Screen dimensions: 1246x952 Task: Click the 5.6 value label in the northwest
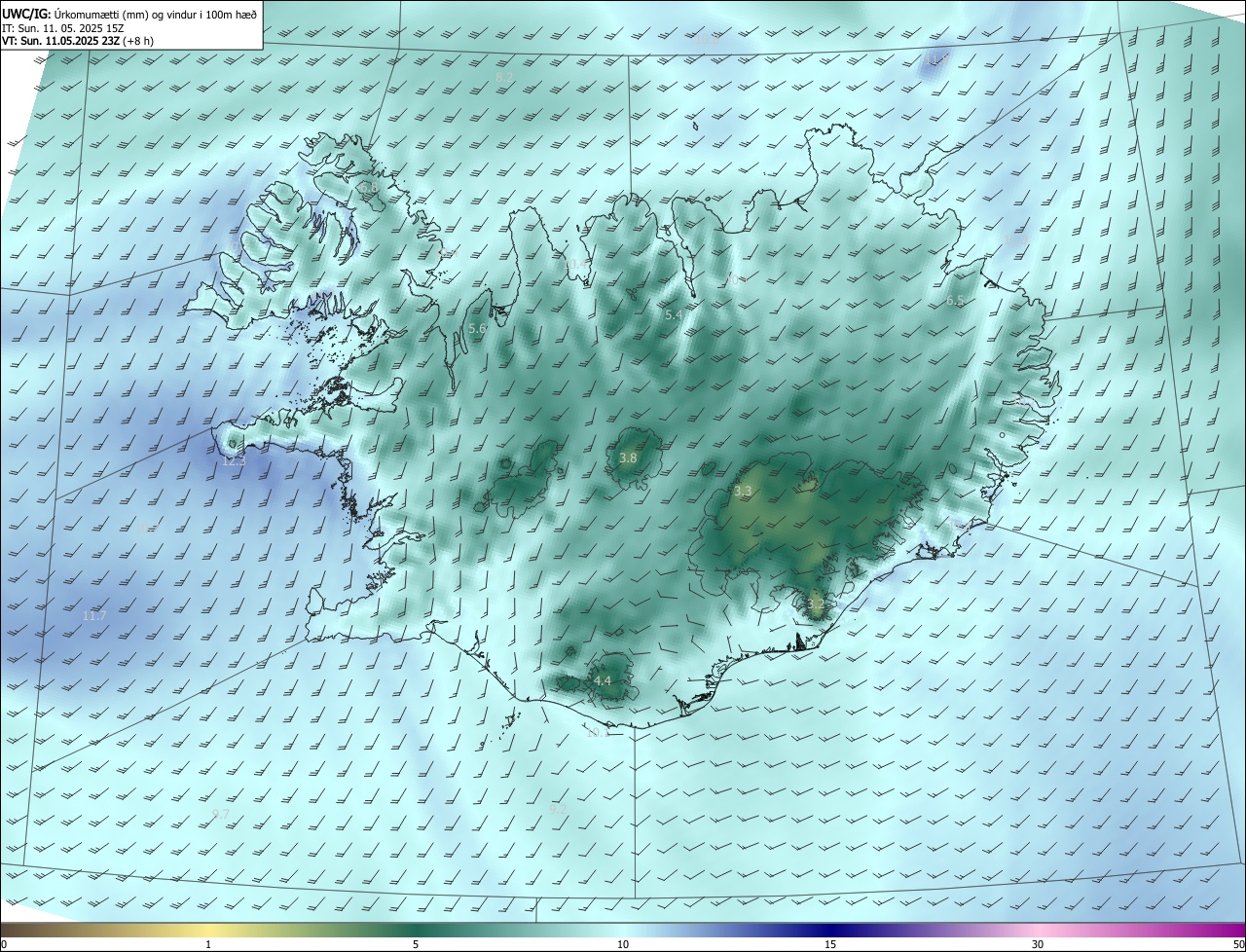point(477,329)
